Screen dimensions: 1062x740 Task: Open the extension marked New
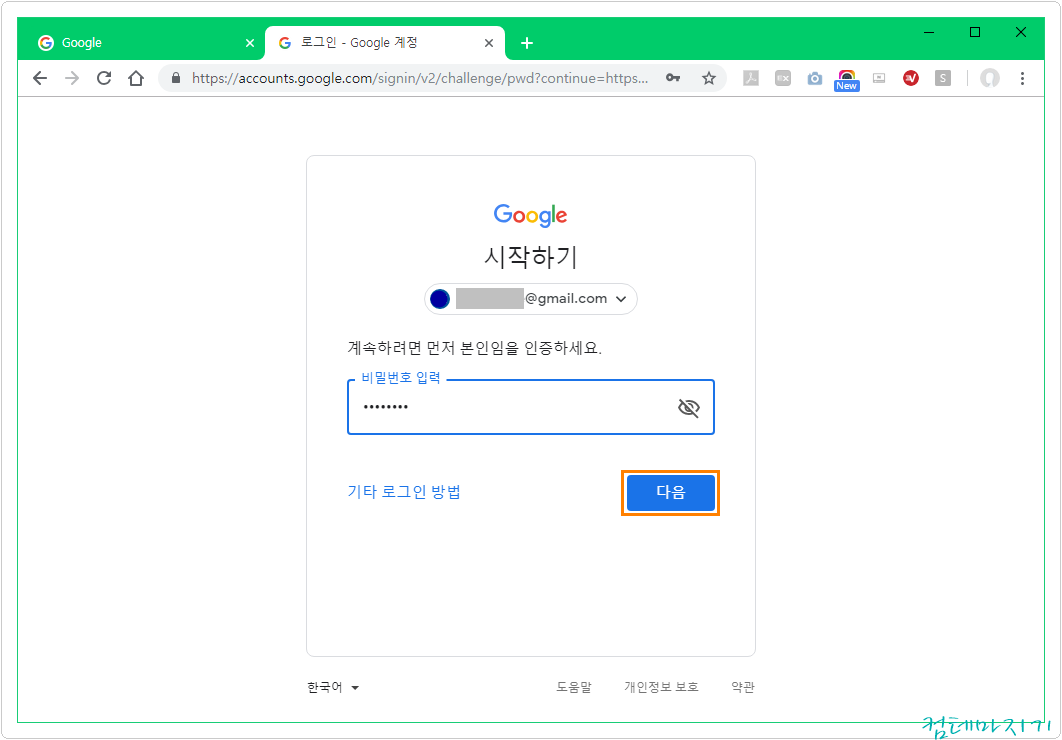click(847, 80)
